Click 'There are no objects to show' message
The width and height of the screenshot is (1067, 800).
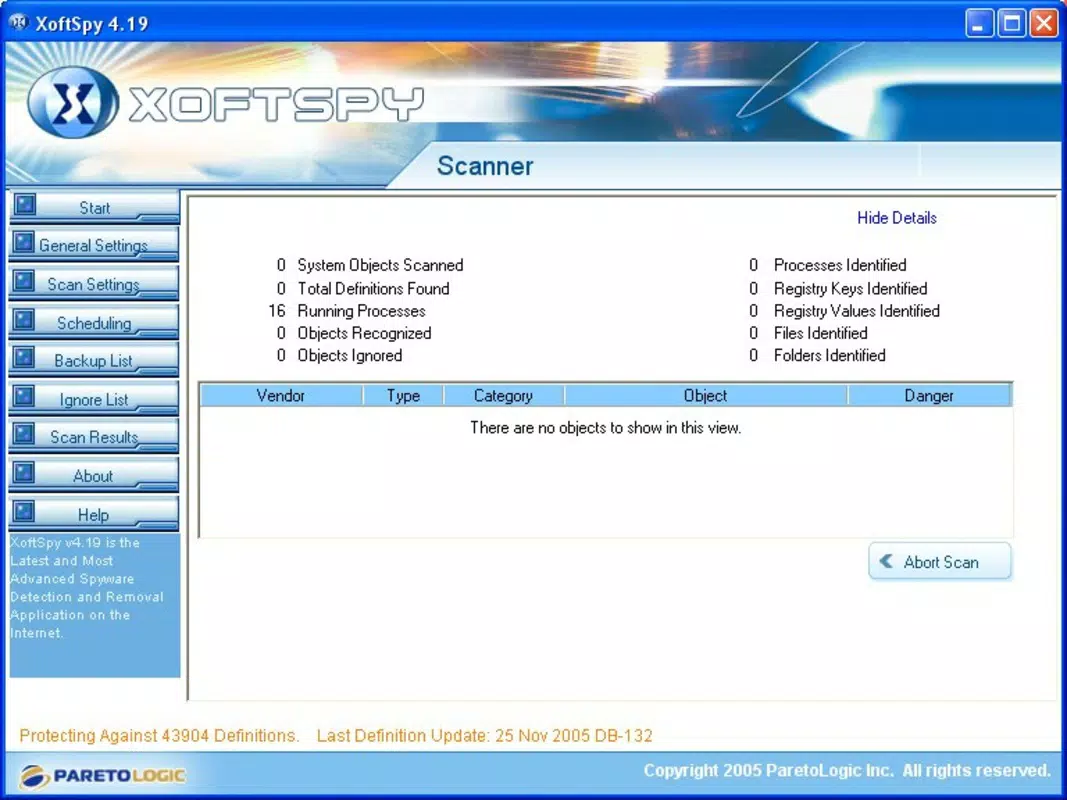point(606,428)
